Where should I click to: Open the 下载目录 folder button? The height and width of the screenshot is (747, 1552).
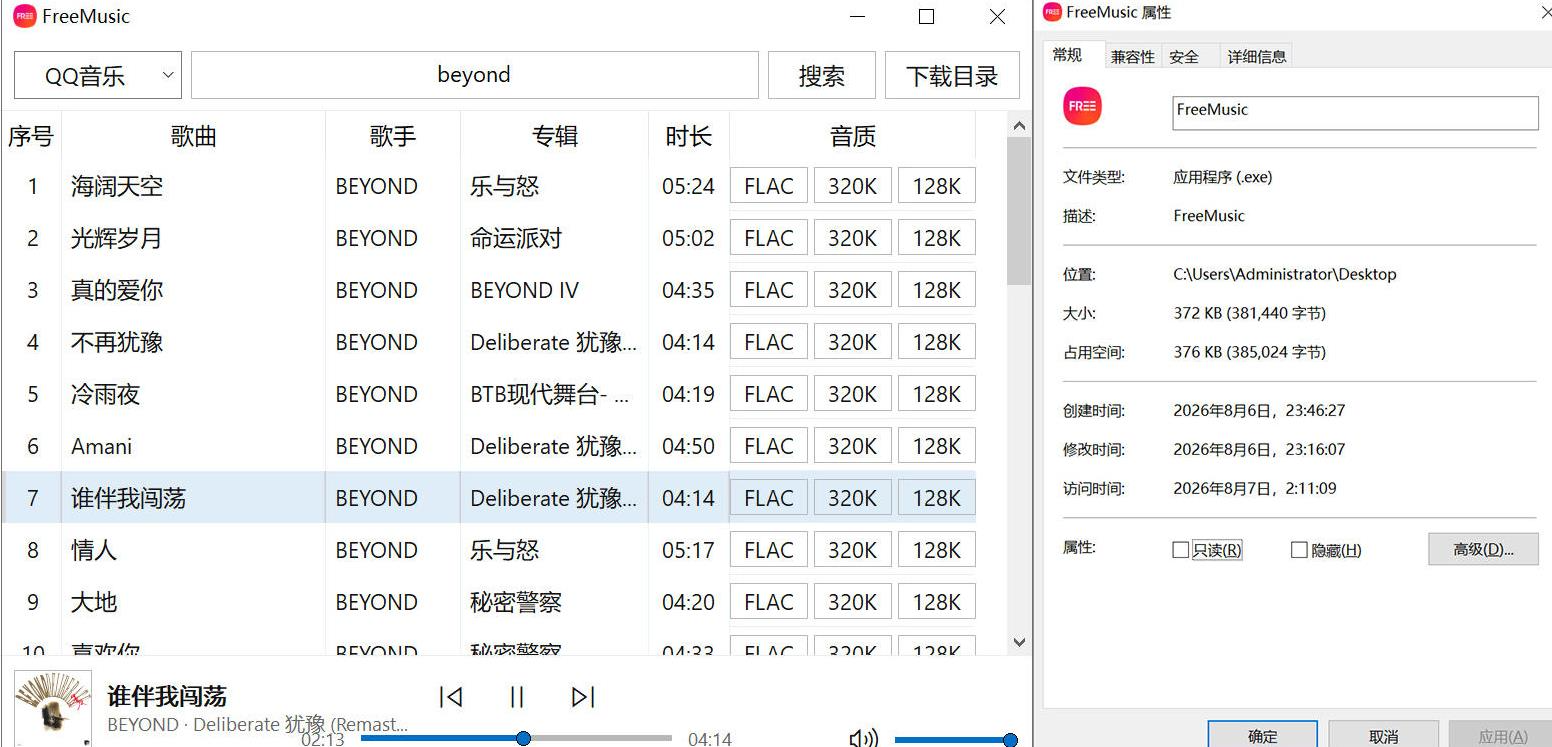(952, 75)
